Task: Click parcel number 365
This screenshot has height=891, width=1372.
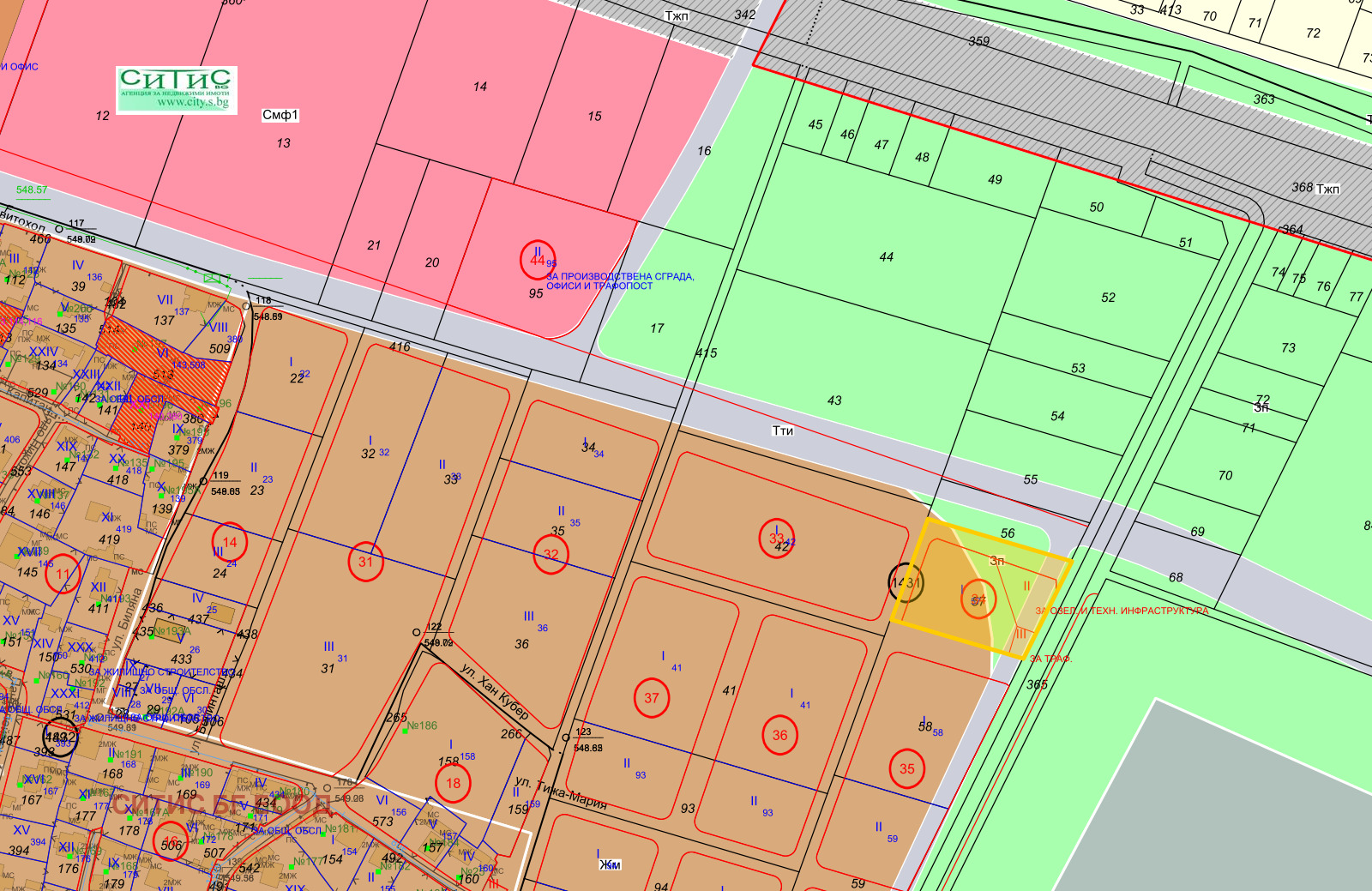Action: pyautogui.click(x=1037, y=684)
